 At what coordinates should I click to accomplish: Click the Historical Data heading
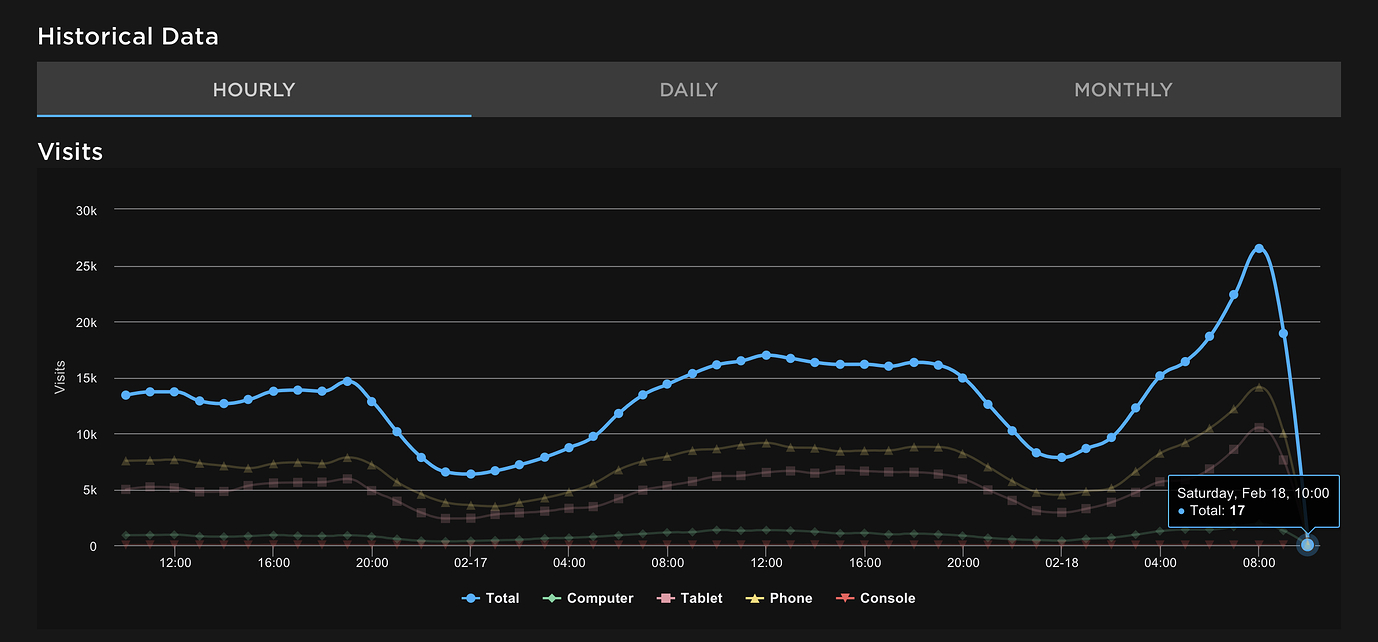click(x=127, y=36)
